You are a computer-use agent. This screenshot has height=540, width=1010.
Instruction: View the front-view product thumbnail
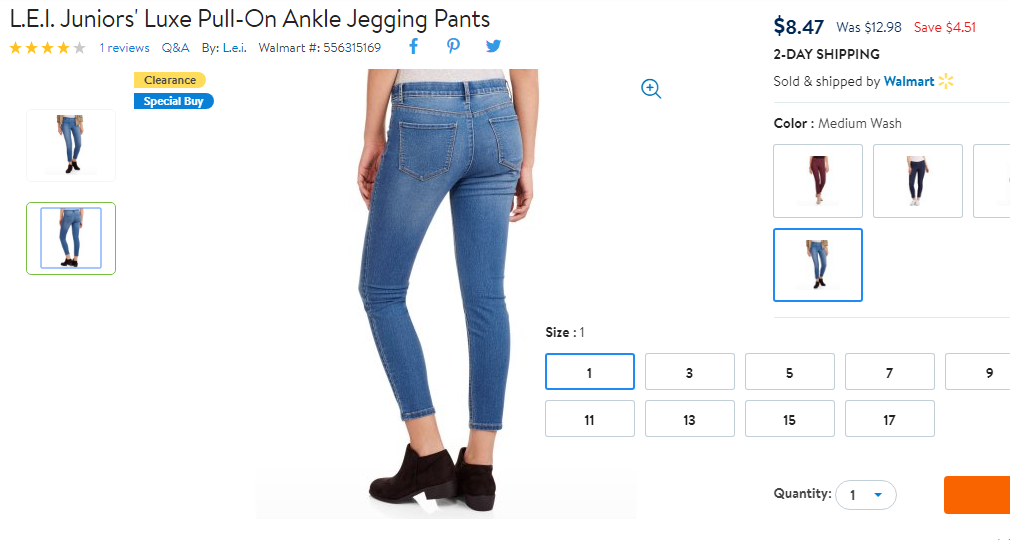pos(71,145)
